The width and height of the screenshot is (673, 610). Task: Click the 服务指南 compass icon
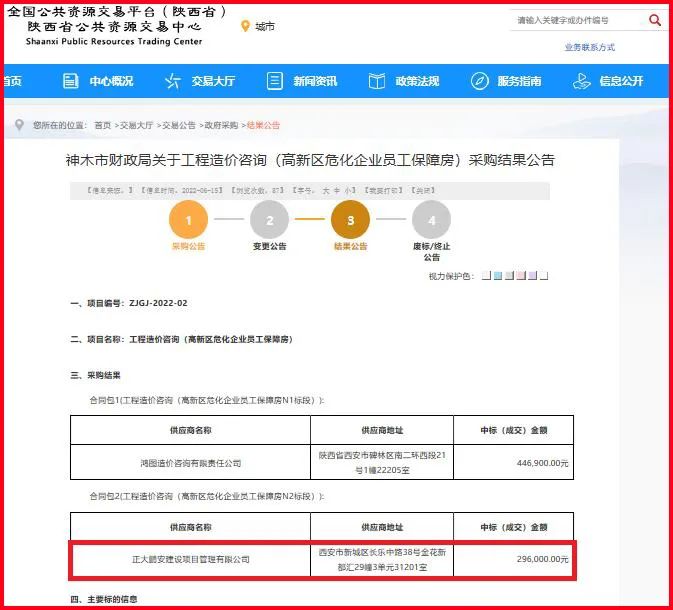pyautogui.click(x=480, y=82)
